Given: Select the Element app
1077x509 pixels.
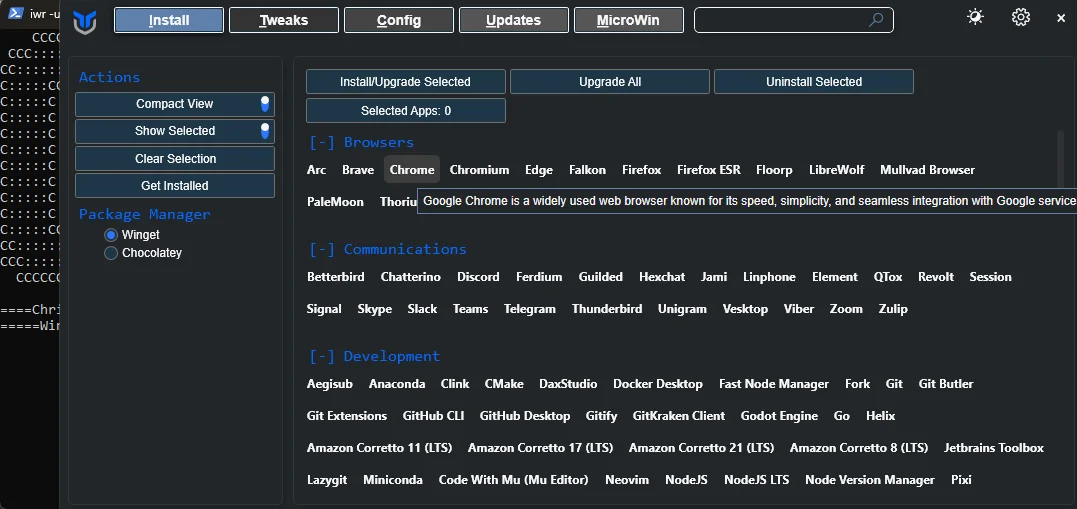Looking at the screenshot, I should tap(835, 277).
